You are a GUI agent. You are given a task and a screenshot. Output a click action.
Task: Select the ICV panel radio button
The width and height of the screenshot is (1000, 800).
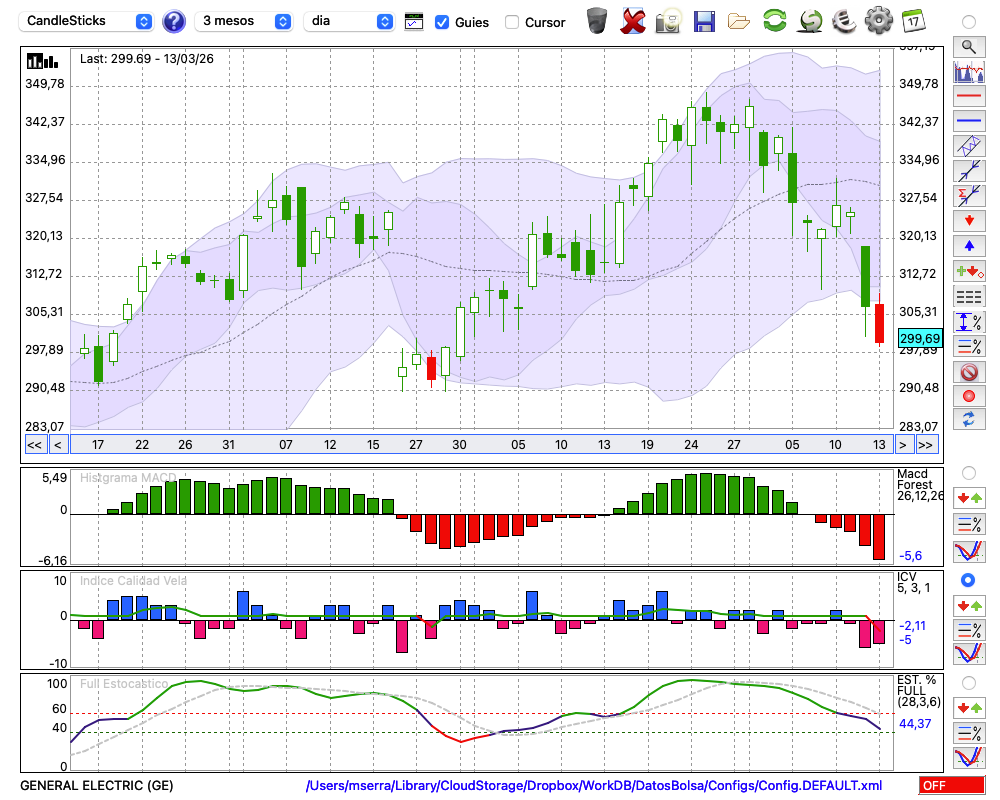968,580
